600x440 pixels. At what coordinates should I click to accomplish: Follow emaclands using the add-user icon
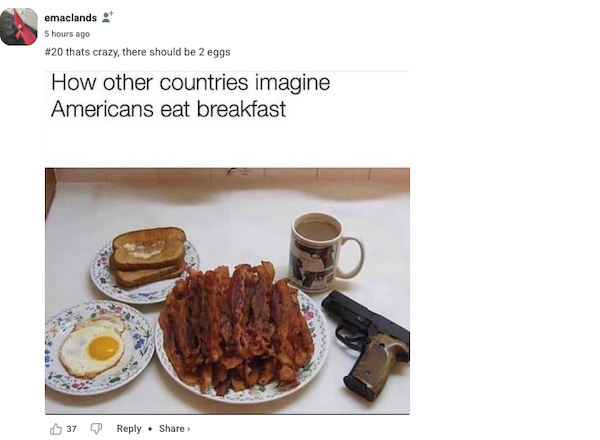pos(108,17)
